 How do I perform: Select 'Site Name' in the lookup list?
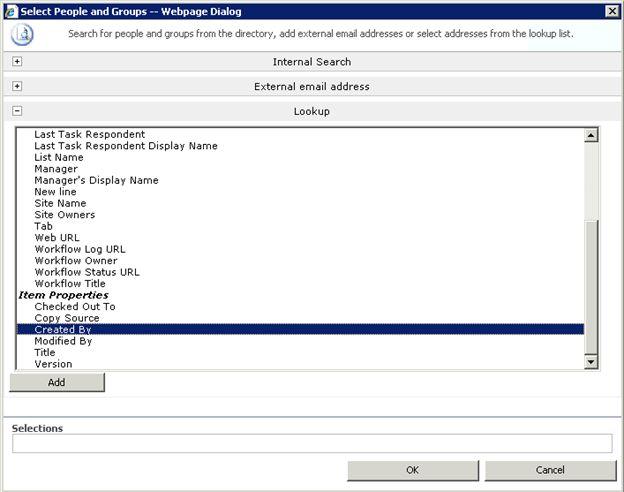click(300, 203)
